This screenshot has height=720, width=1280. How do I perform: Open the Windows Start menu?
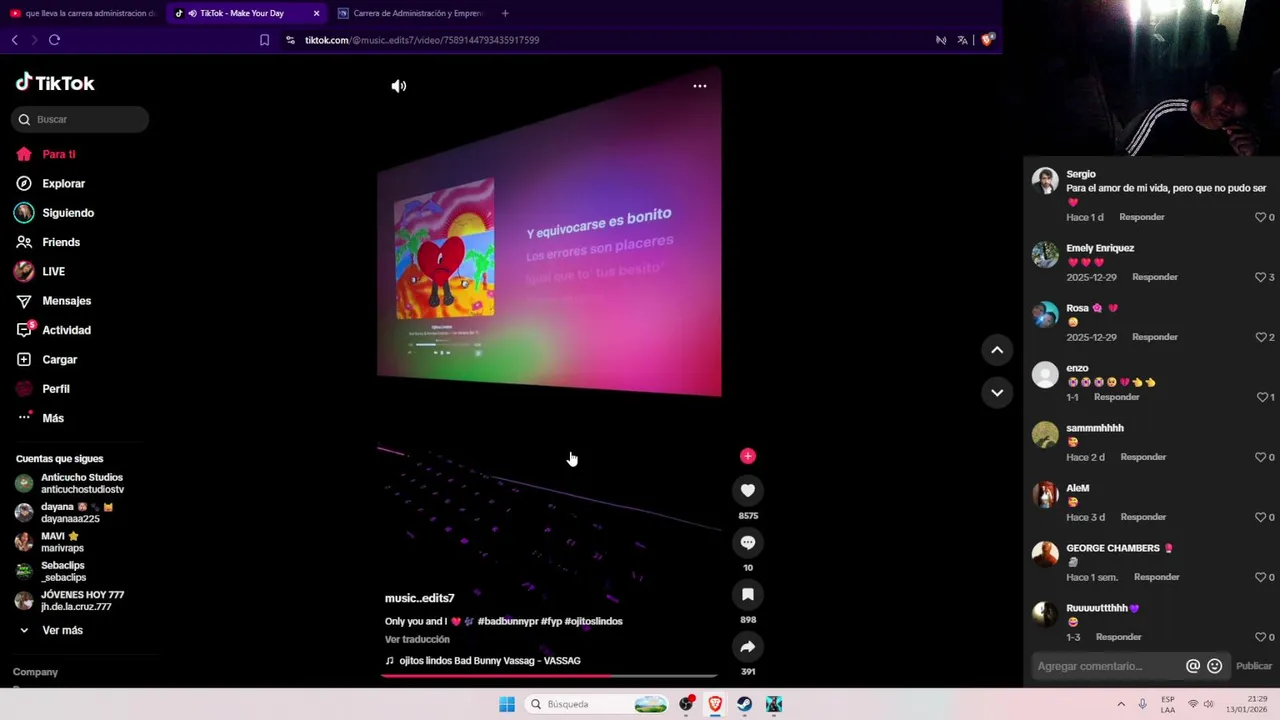(507, 704)
